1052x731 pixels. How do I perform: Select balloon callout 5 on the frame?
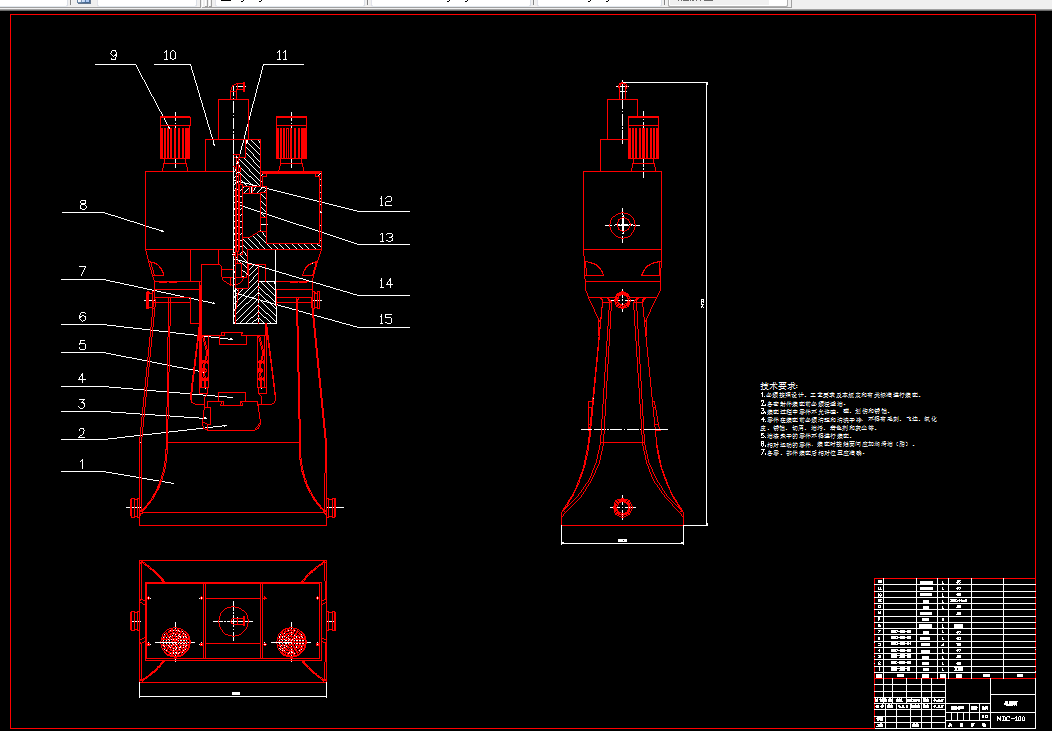point(81,345)
